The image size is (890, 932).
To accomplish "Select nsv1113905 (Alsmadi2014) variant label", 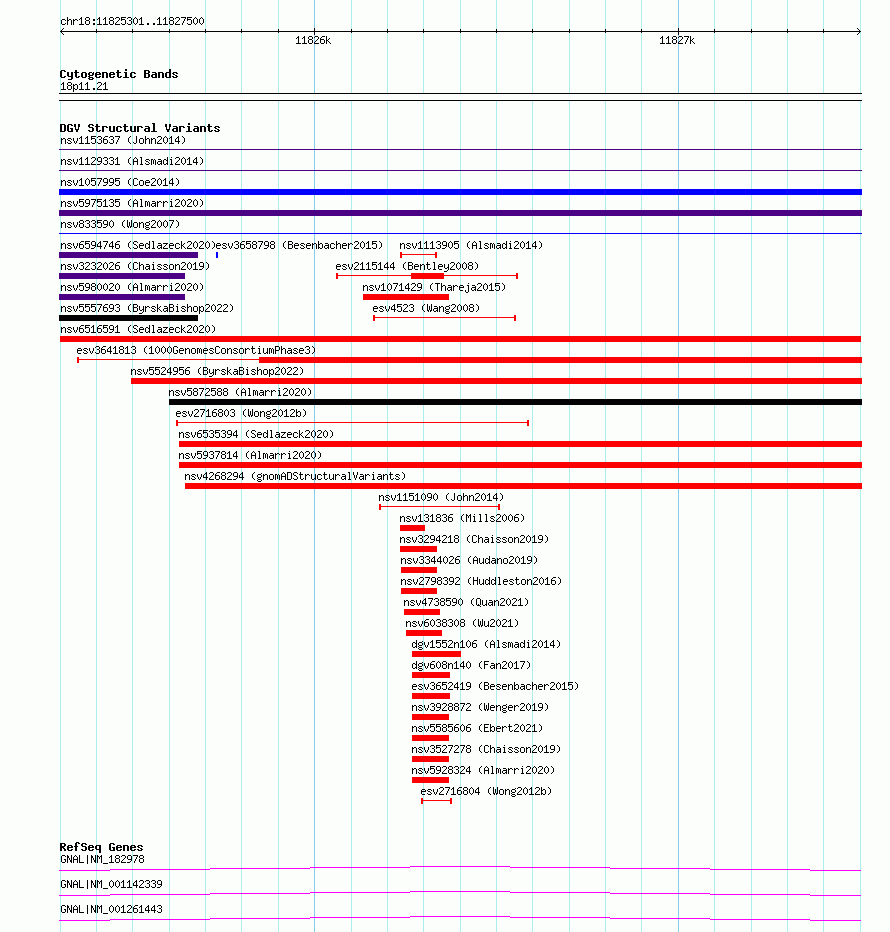I will click(x=471, y=245).
